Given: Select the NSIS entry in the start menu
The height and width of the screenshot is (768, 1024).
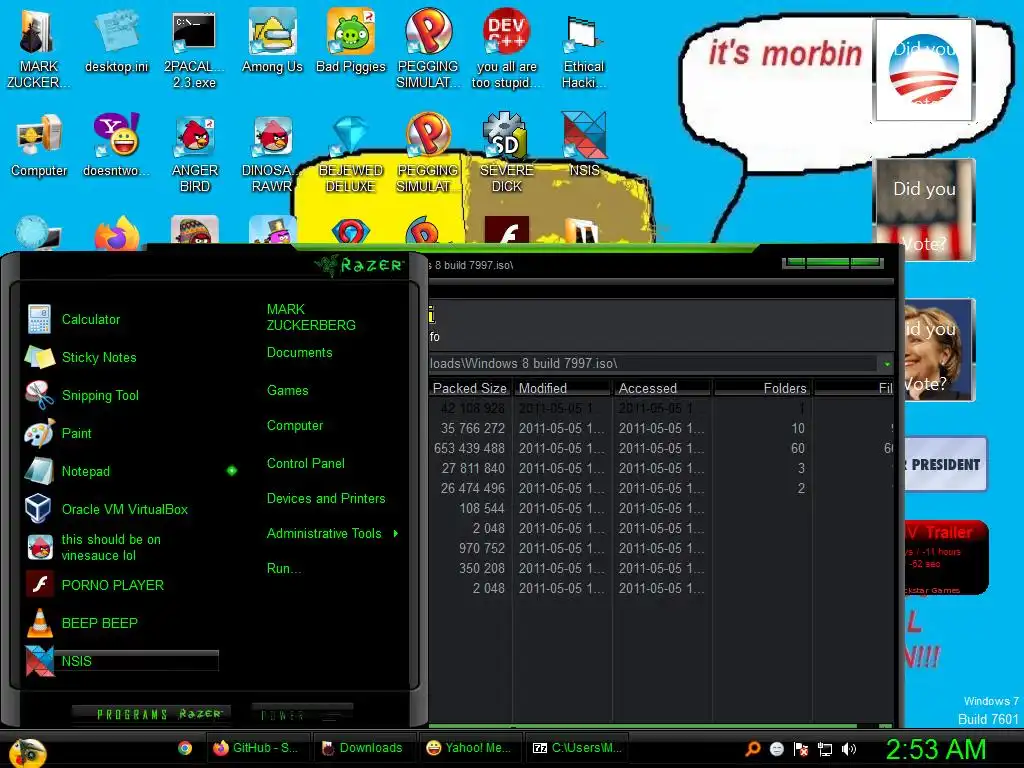Looking at the screenshot, I should [121, 661].
